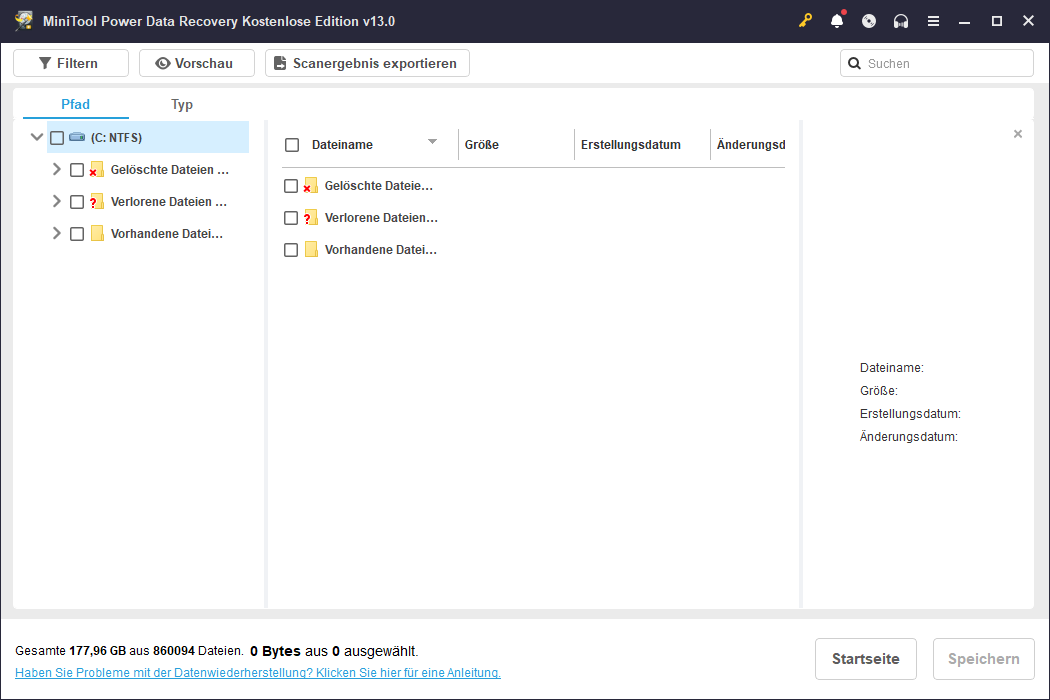Expand Gelöschte Dateien tree node
The width and height of the screenshot is (1050, 700).
pos(57,169)
